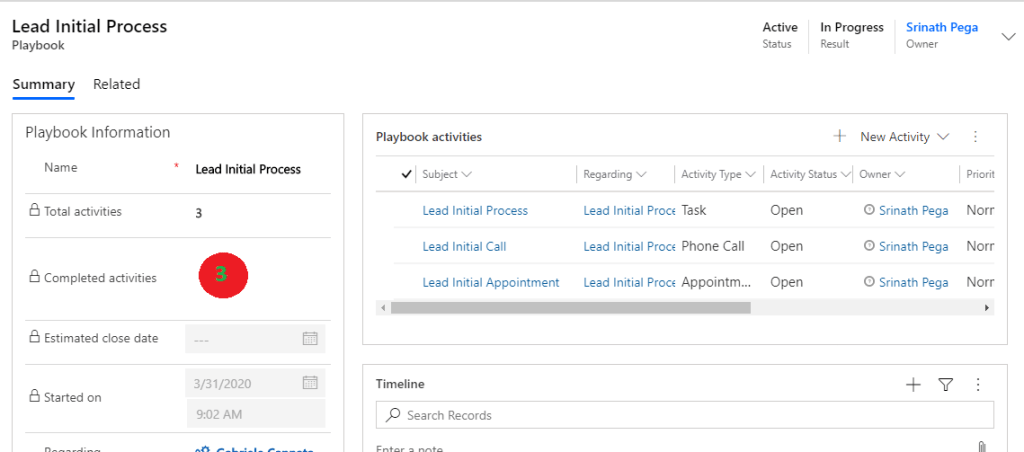This screenshot has width=1024, height=452.
Task: Open the Lead Initial Call activity link
Action: click(x=464, y=247)
